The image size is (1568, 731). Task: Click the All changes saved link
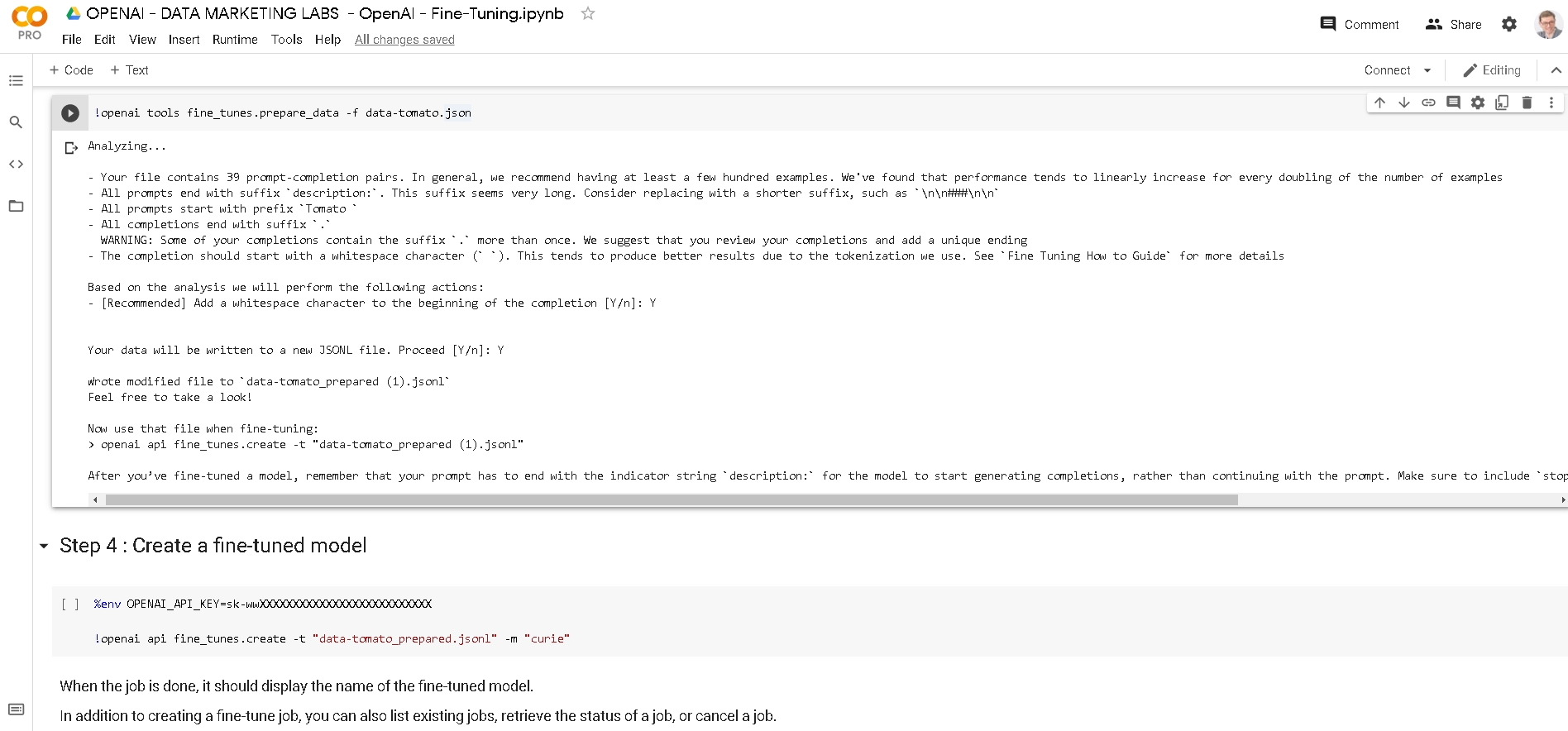pos(404,40)
